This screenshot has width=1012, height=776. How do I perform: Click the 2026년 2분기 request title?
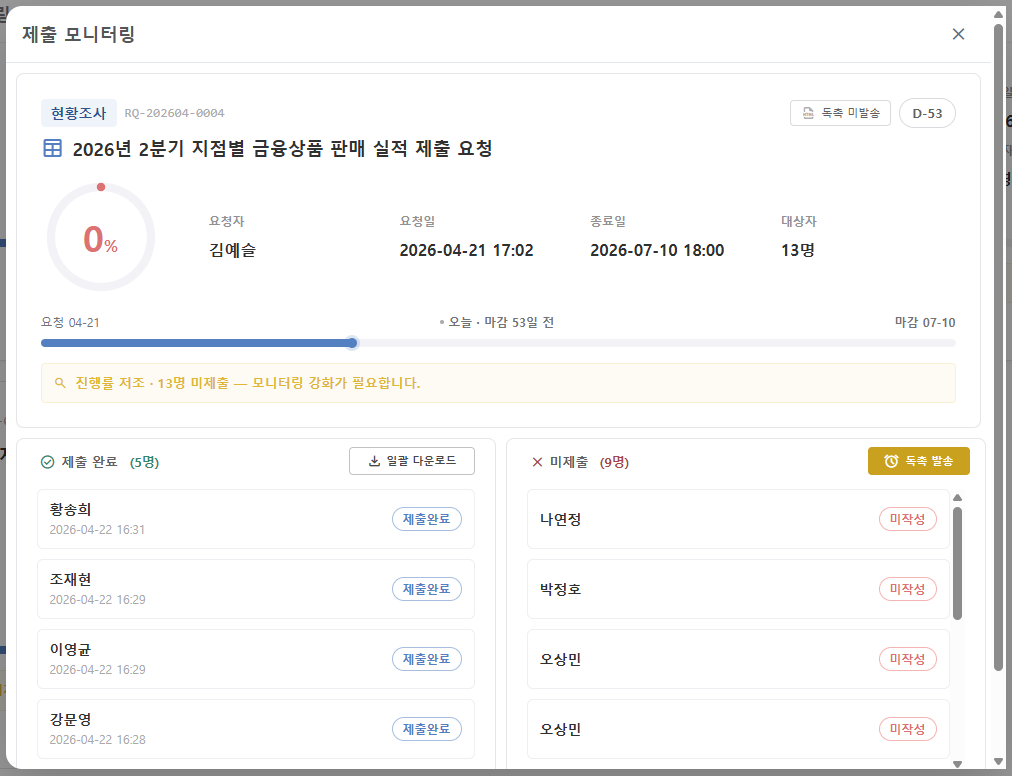(283, 148)
